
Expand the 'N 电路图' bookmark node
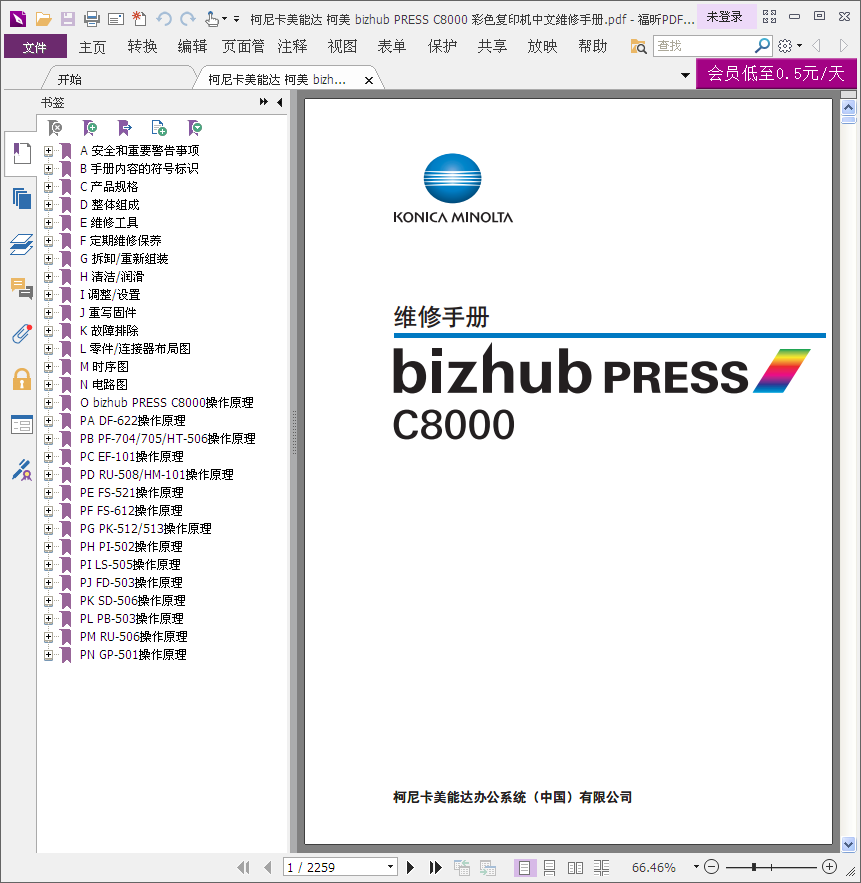pos(48,385)
